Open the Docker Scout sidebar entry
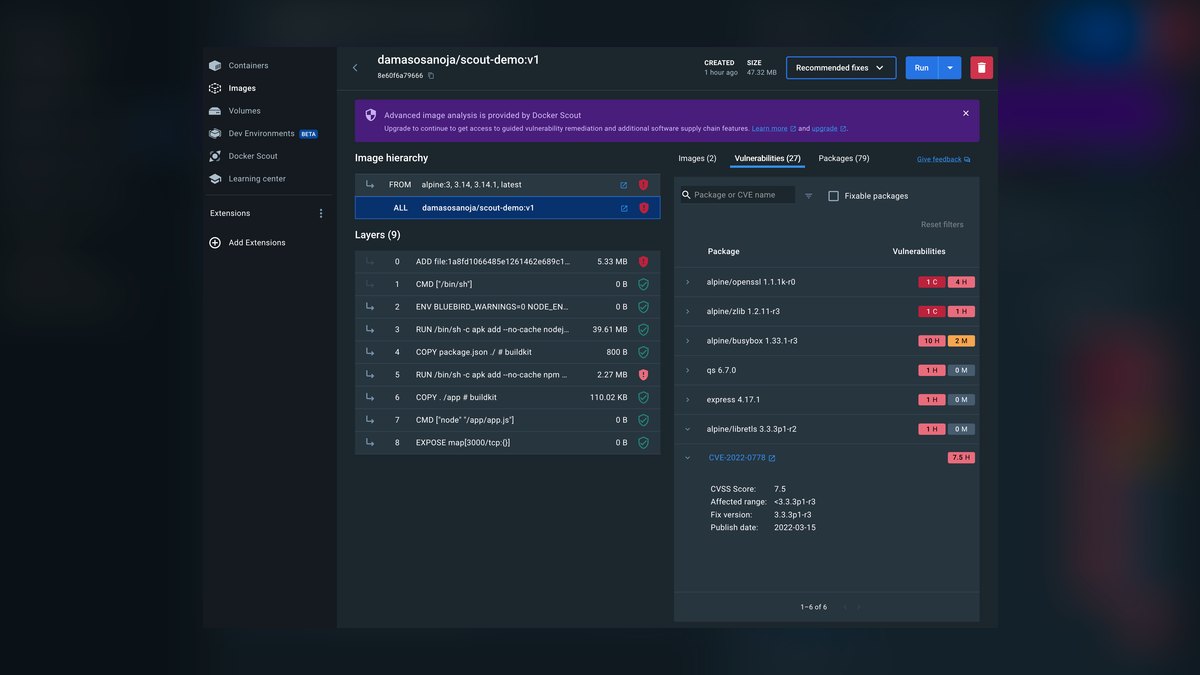This screenshot has height=675, width=1200. pos(253,156)
